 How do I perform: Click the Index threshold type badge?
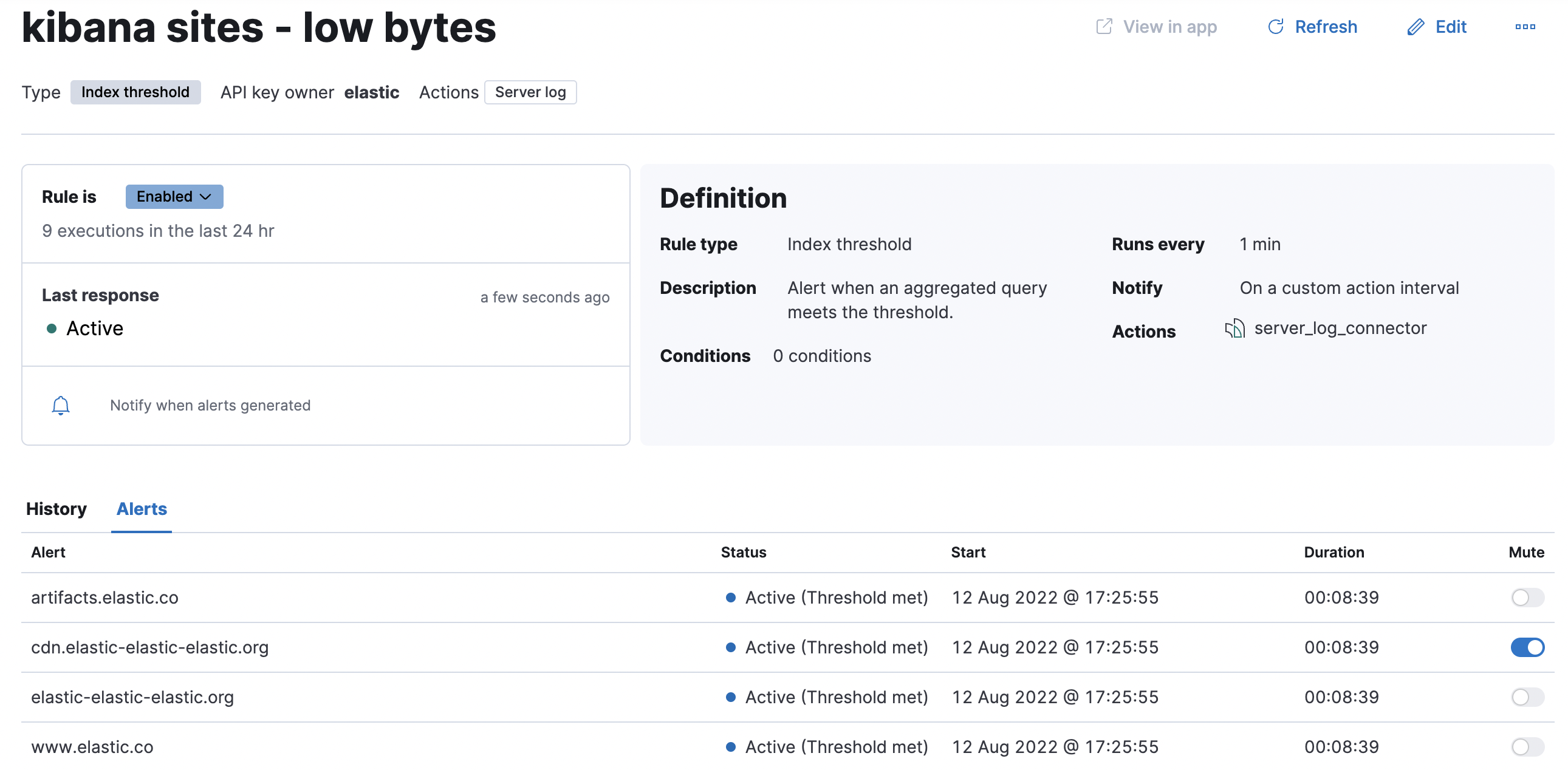(x=135, y=92)
